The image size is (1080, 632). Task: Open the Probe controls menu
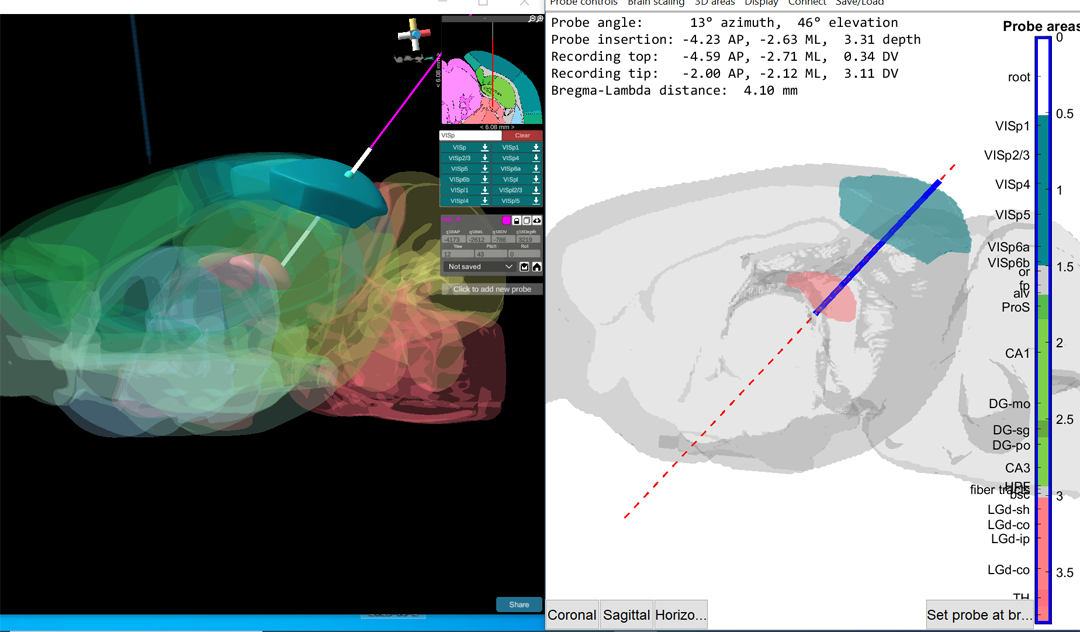tap(584, 3)
